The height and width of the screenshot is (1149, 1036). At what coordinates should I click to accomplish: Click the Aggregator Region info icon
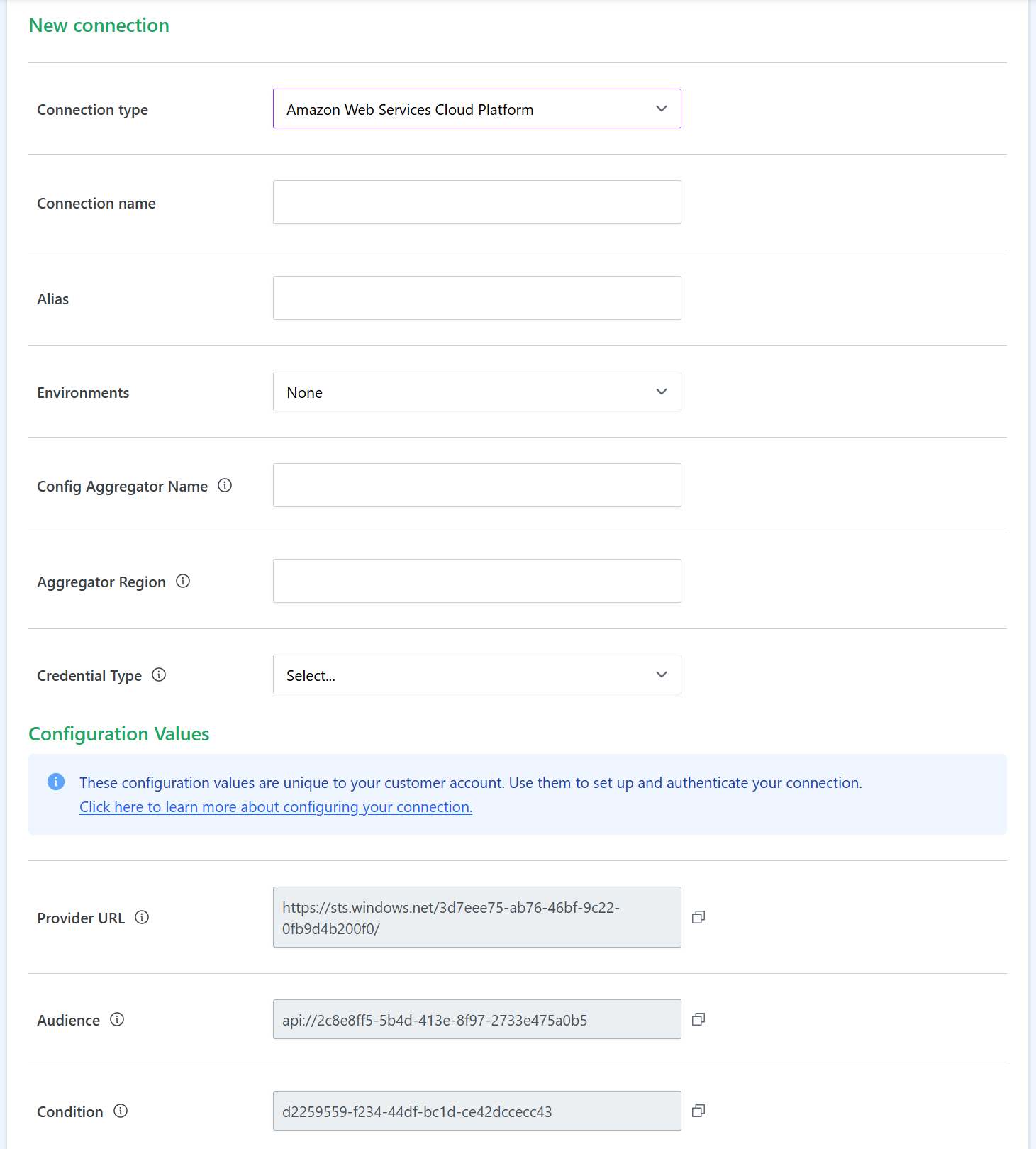(183, 582)
